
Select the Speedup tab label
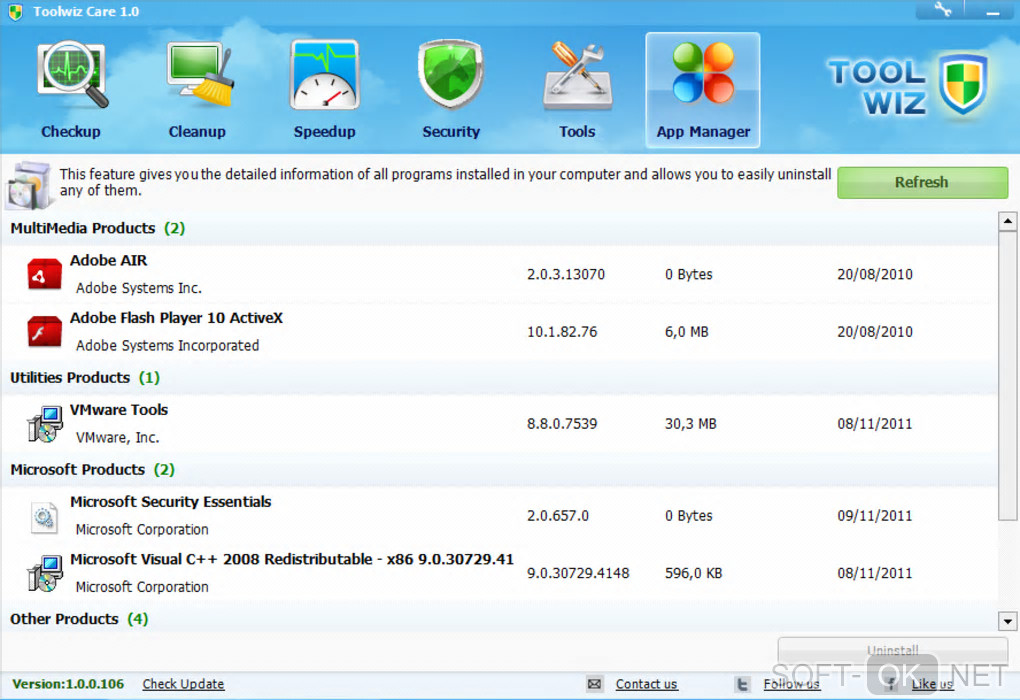tap(325, 131)
